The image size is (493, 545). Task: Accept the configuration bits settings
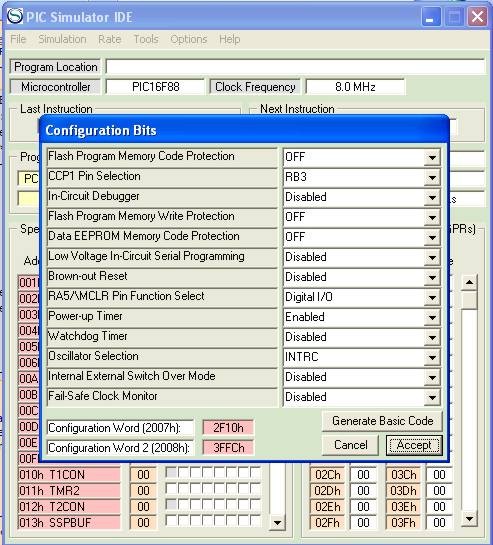coord(414,445)
